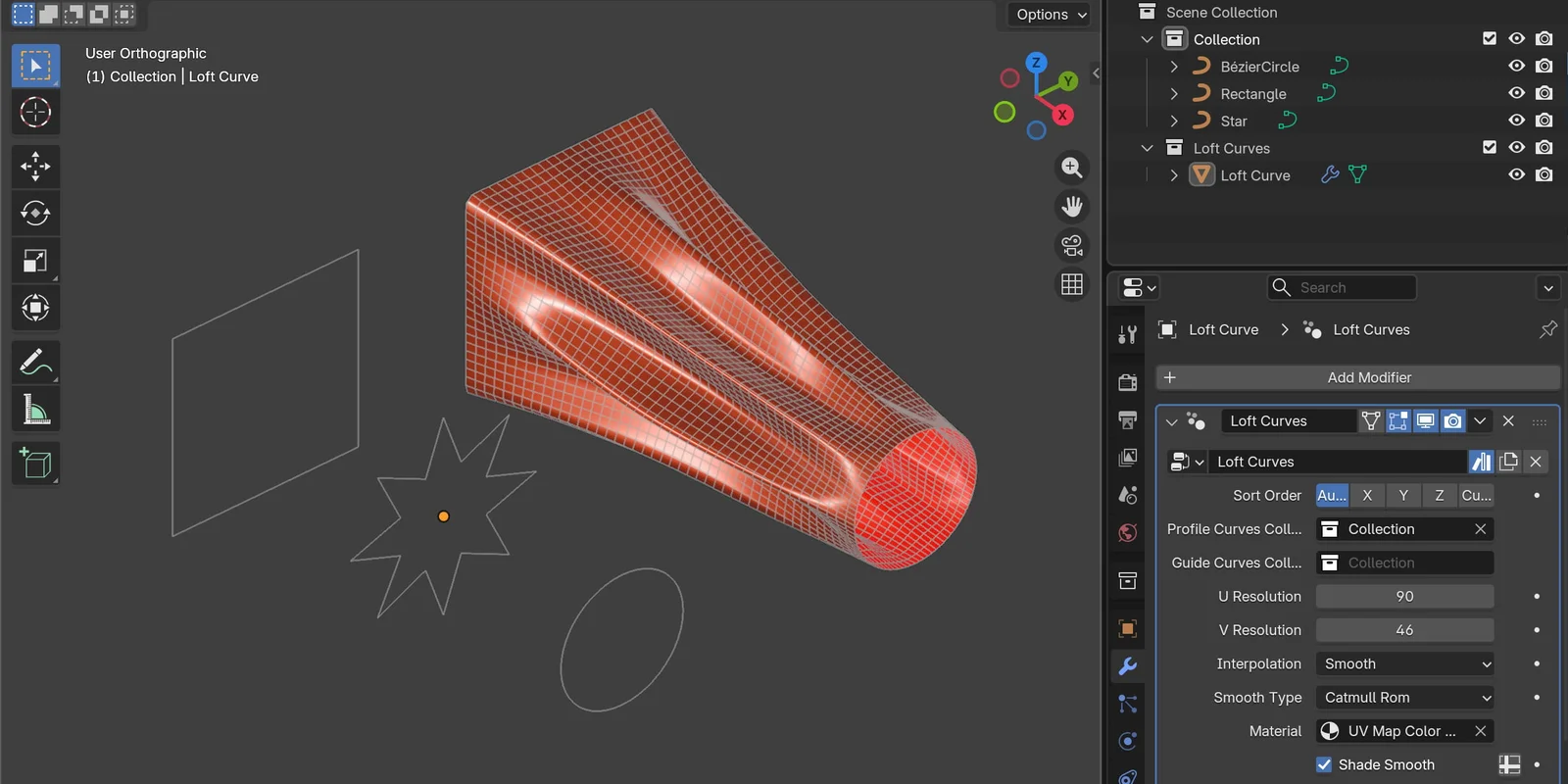
Task: Toggle modifier viewport display
Action: (x=1426, y=421)
